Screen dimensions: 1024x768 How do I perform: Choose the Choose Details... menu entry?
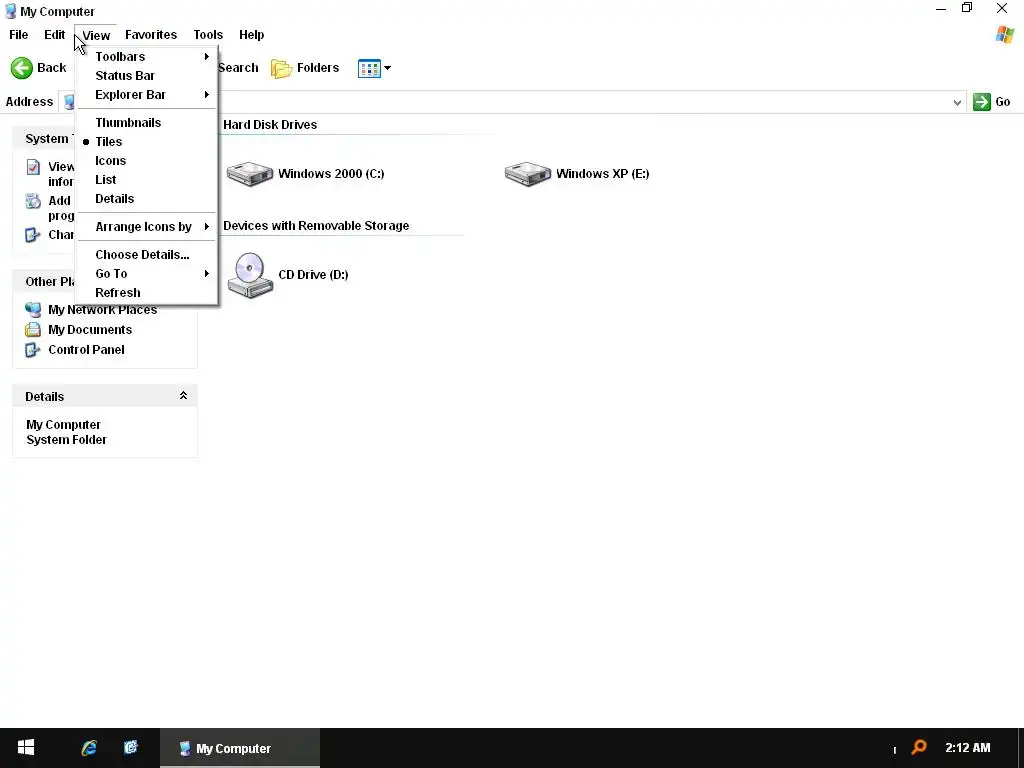click(x=146, y=255)
